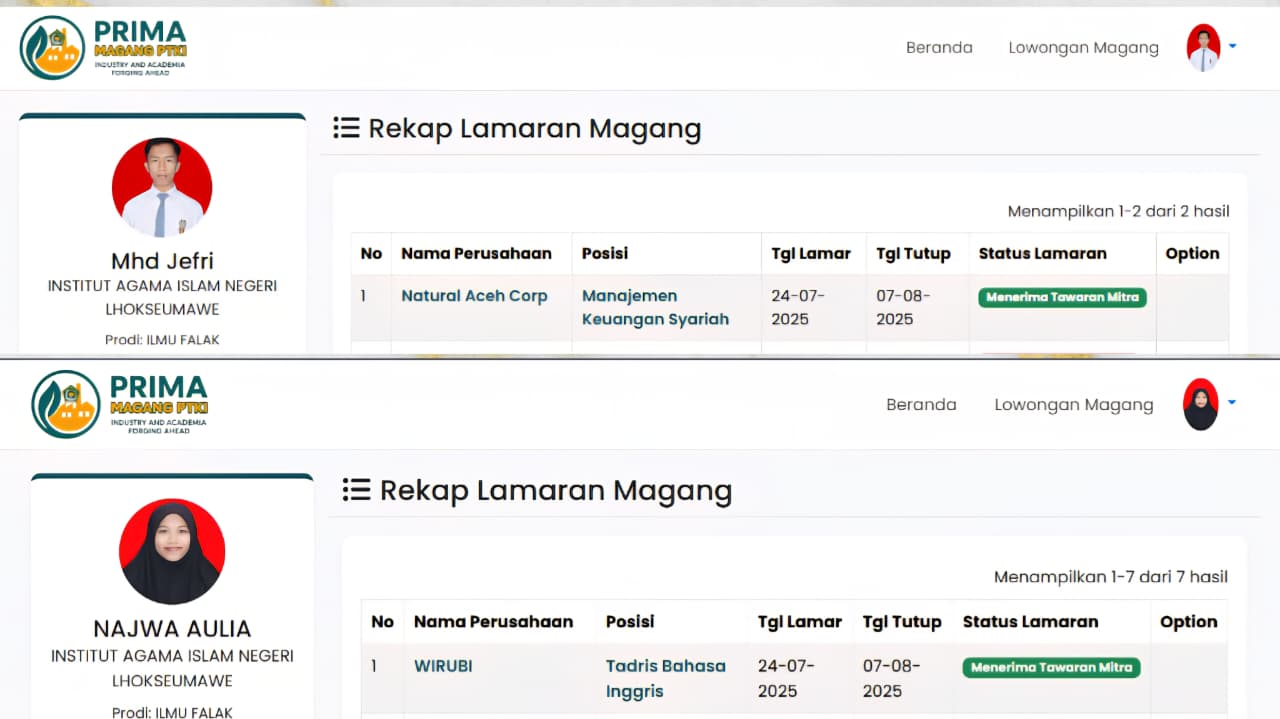Click the PRIMA Magang PTKI logo above Najwa Aulia's profile

pyautogui.click(x=120, y=404)
